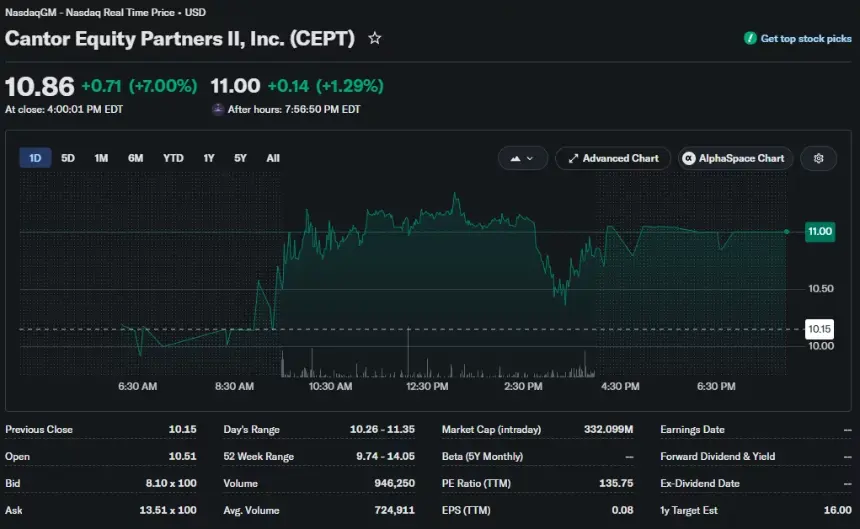Click the Bid value 8.10 x 100
Image resolution: width=860 pixels, height=529 pixels.
(171, 483)
